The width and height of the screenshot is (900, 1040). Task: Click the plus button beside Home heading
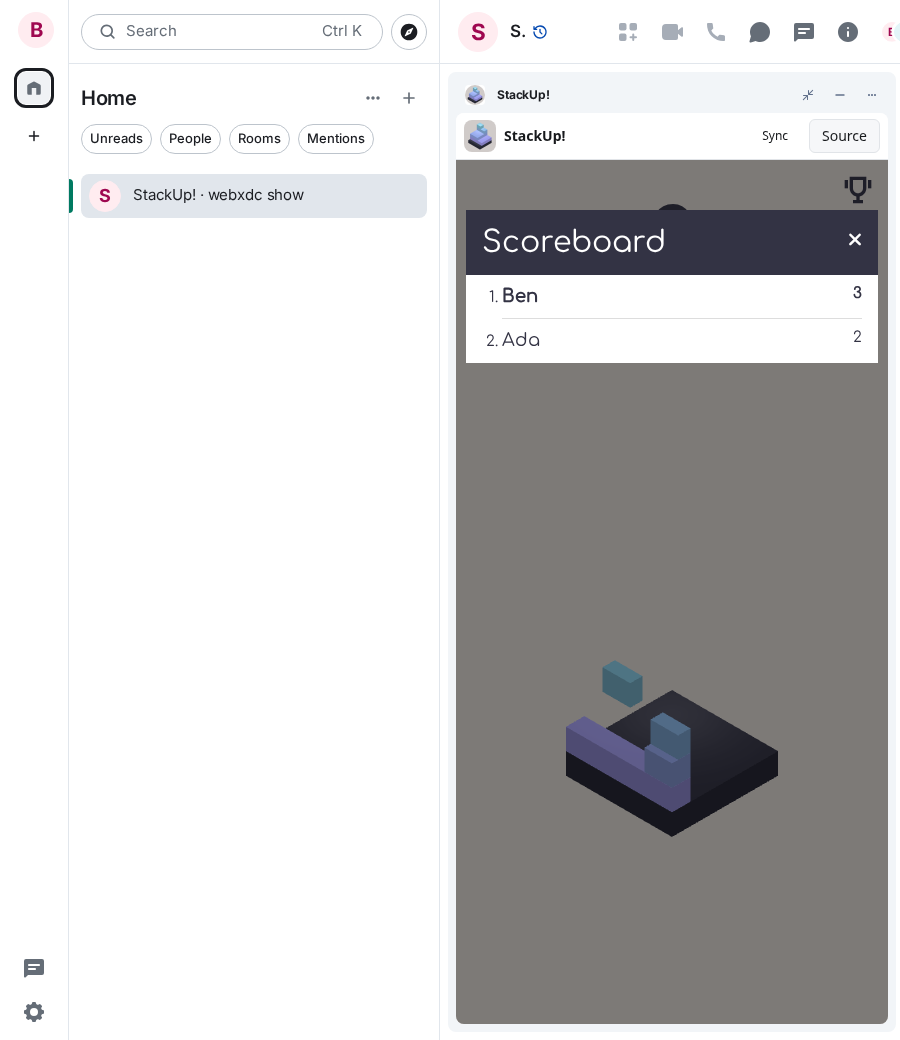(x=409, y=98)
